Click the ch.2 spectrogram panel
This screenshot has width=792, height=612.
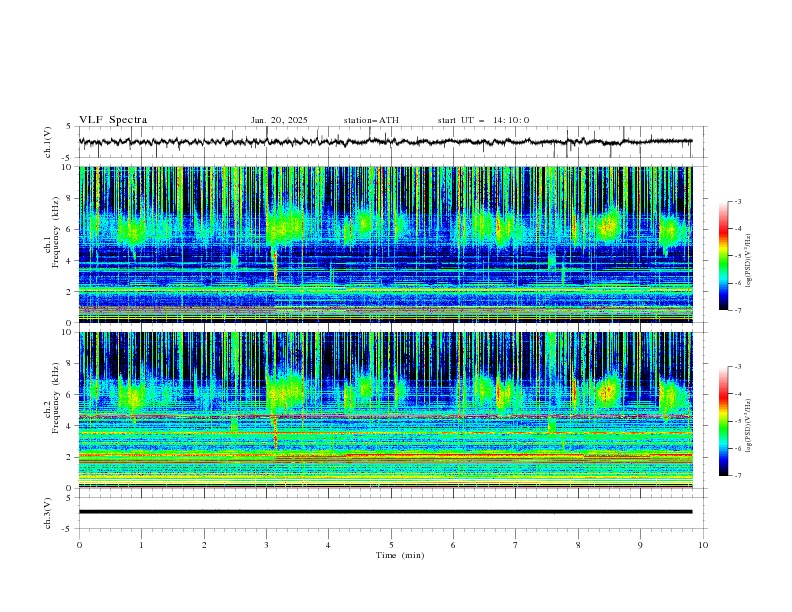point(386,410)
